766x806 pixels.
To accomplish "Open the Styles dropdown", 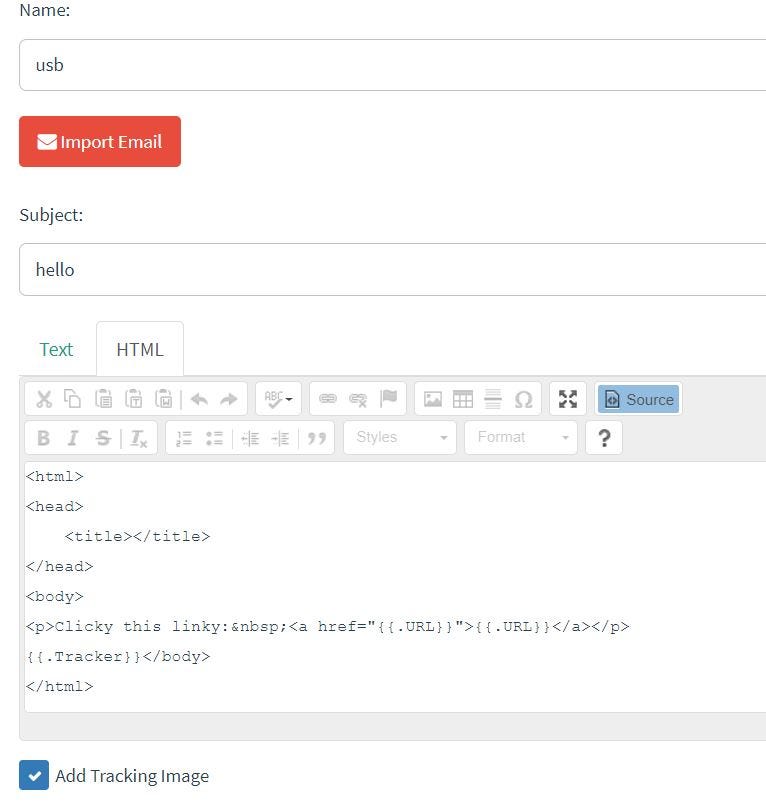I will (400, 437).
